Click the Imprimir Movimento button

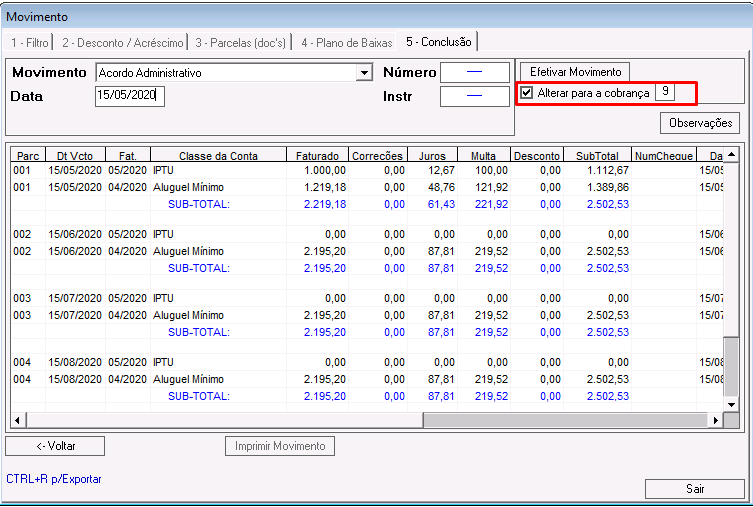tap(280, 446)
